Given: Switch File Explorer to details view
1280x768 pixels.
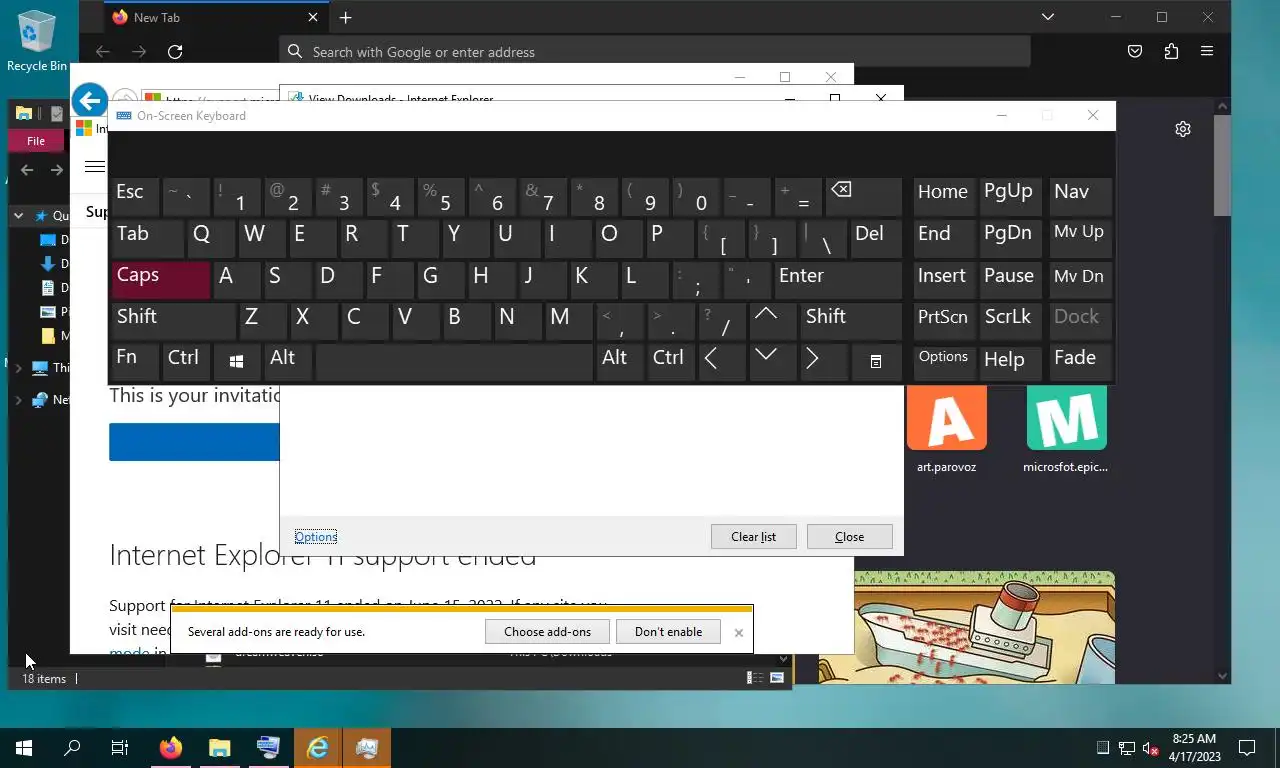Looking at the screenshot, I should (756, 678).
